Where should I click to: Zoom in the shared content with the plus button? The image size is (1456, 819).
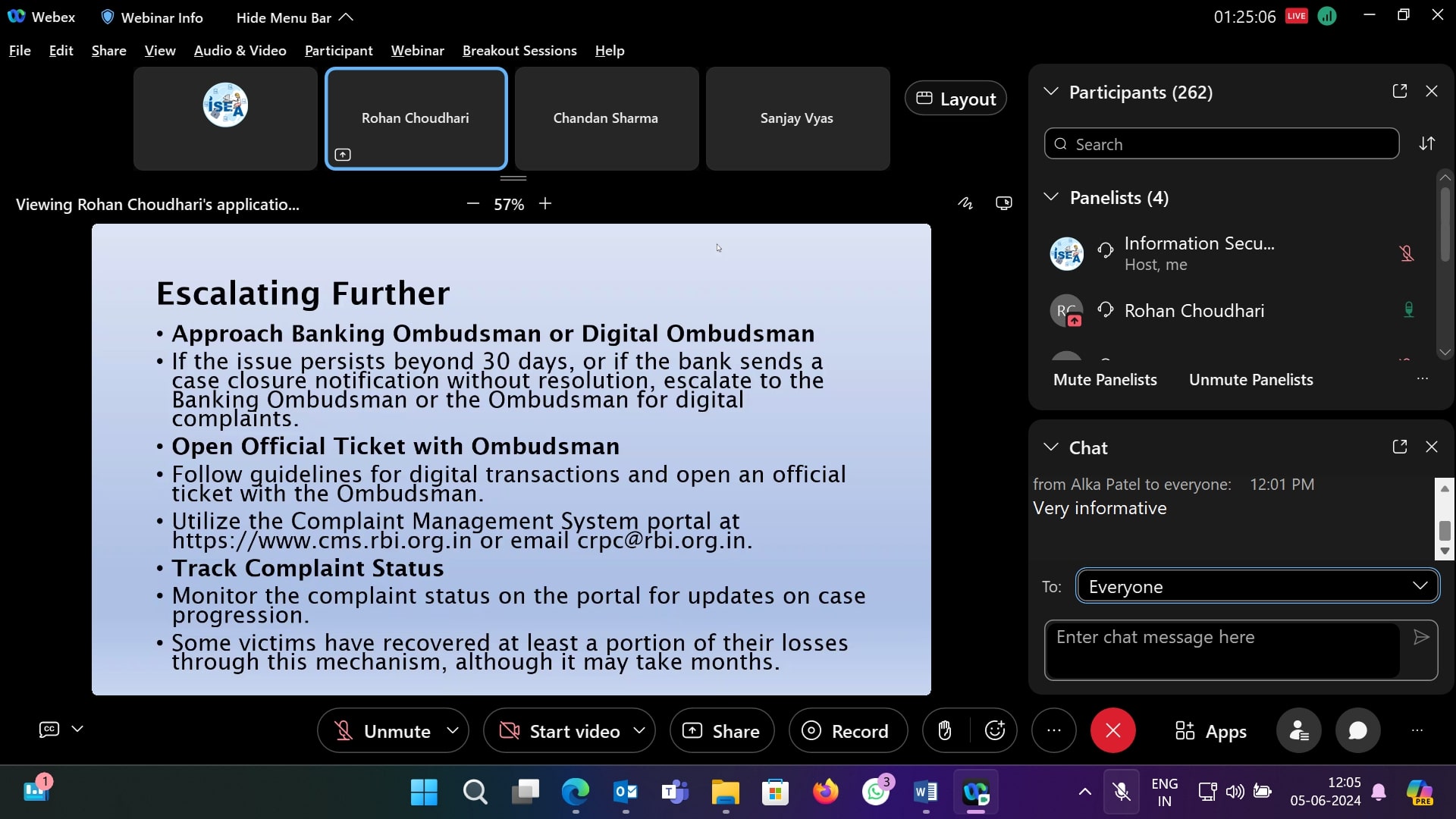pyautogui.click(x=545, y=204)
